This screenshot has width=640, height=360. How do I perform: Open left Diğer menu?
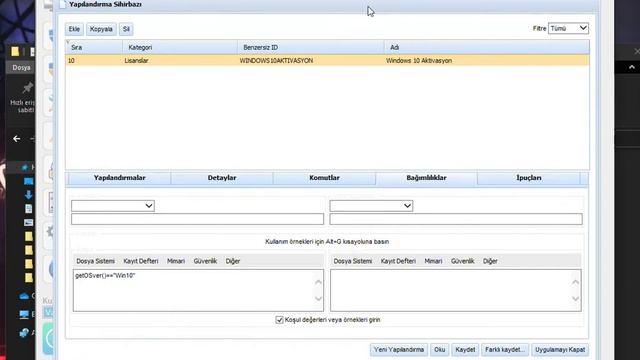tap(233, 261)
